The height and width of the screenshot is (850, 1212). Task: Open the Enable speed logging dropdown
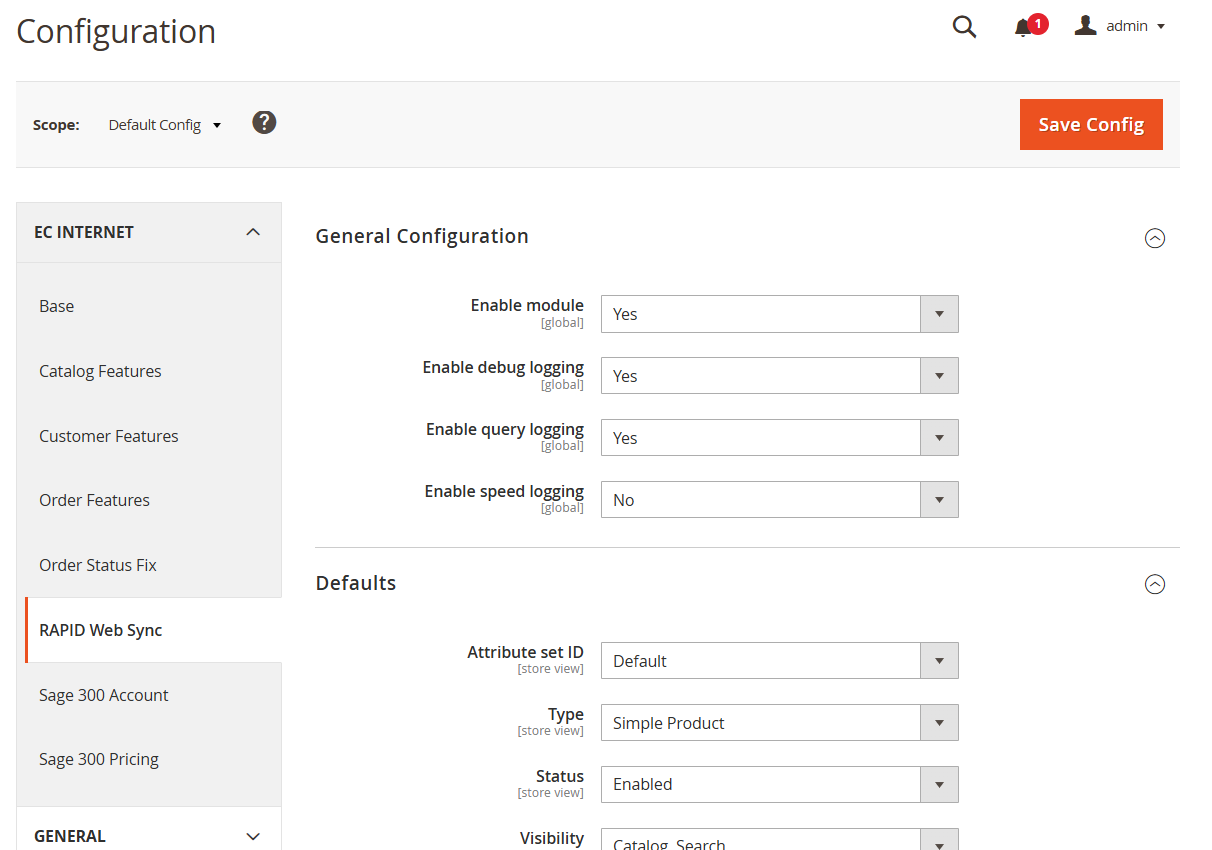coord(779,500)
